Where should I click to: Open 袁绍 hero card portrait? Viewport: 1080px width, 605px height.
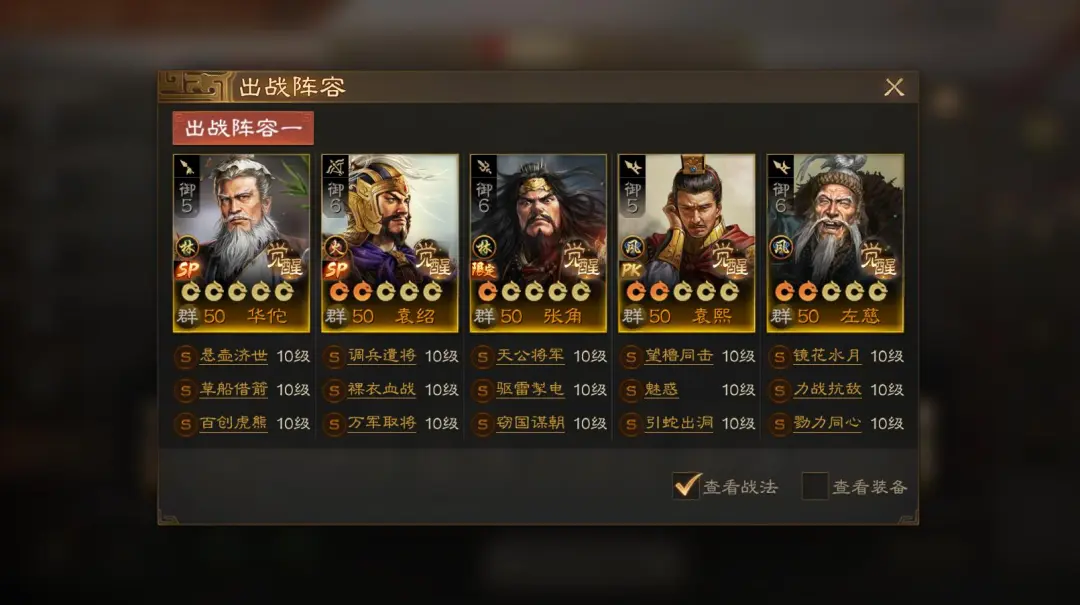390,243
